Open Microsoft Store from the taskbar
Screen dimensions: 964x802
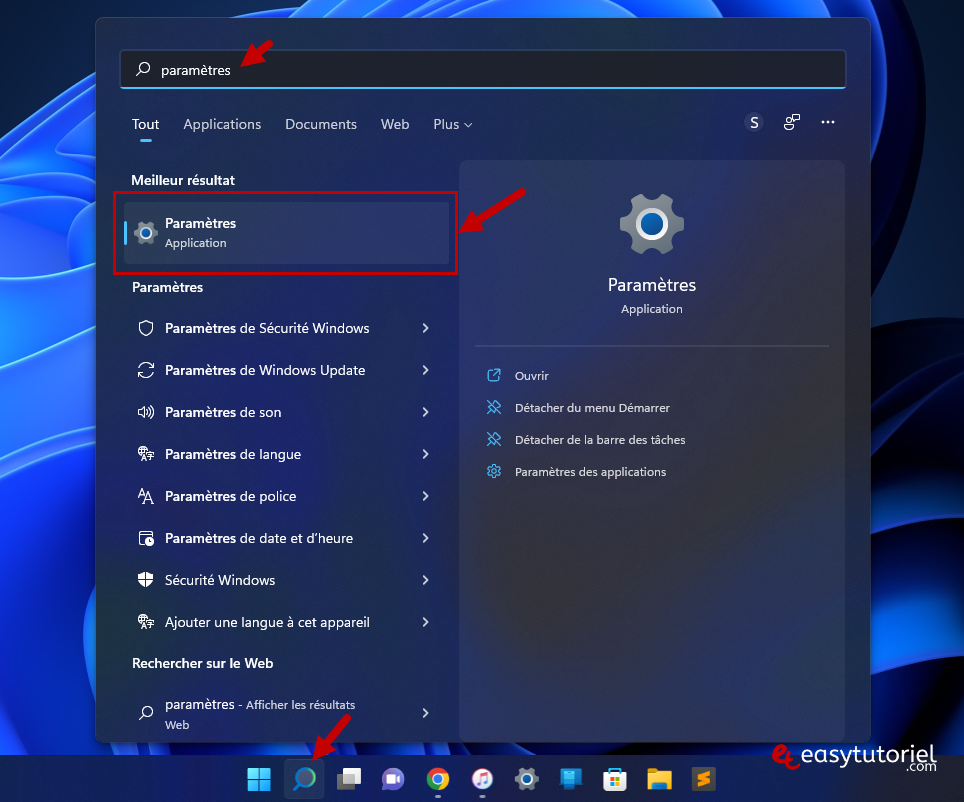pos(615,779)
